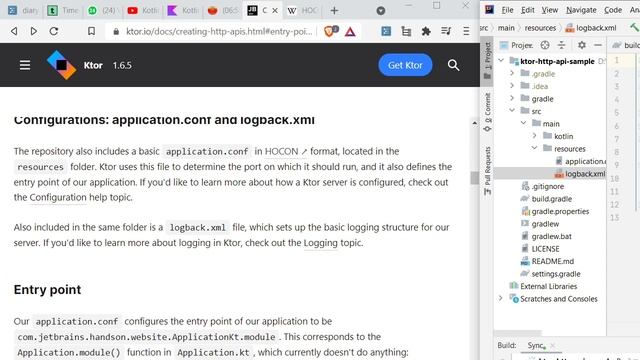Collapse the resources folder
Screen dimensions: 640x360
click(x=535, y=148)
